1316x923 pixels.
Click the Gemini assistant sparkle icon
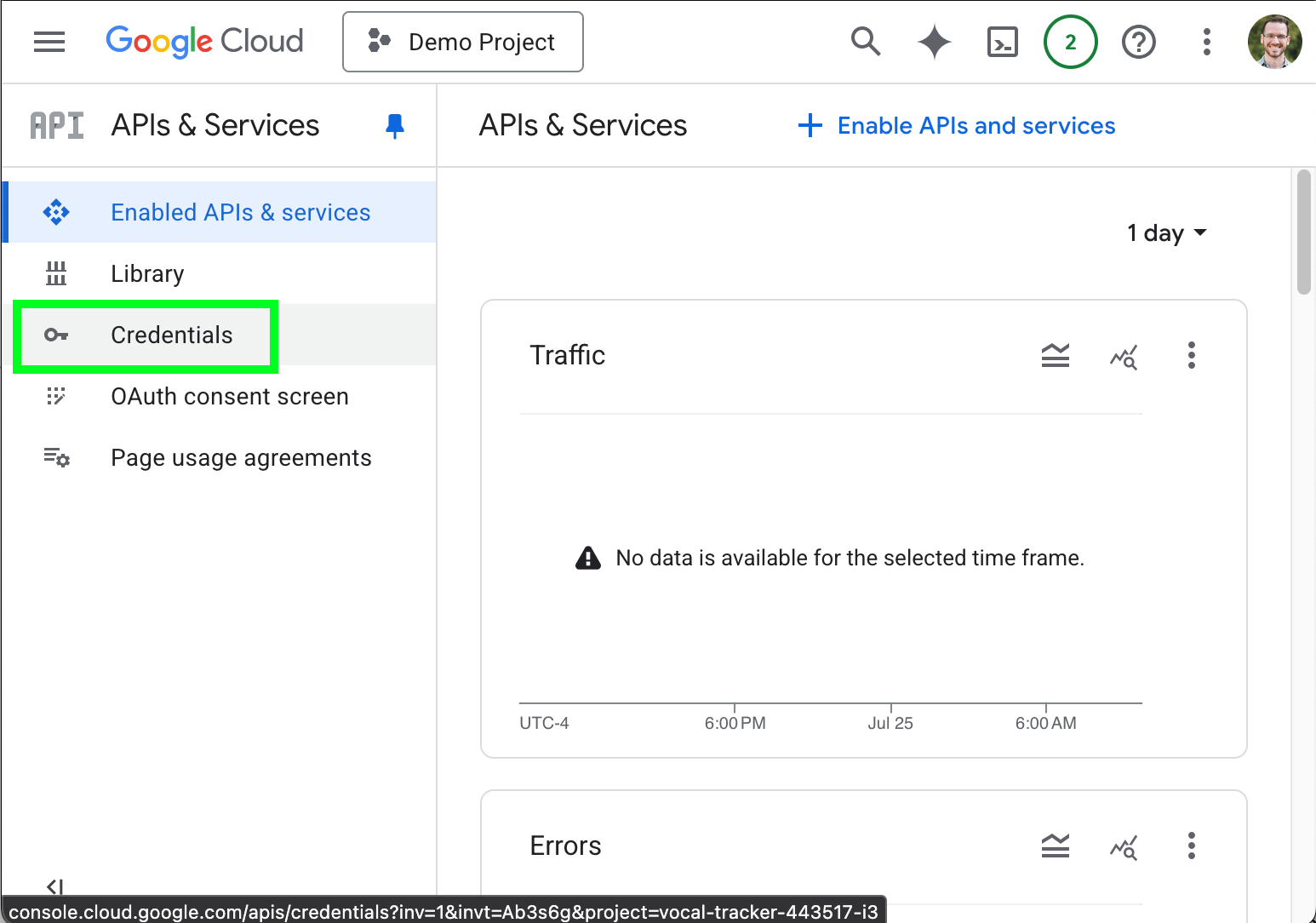coord(935,41)
